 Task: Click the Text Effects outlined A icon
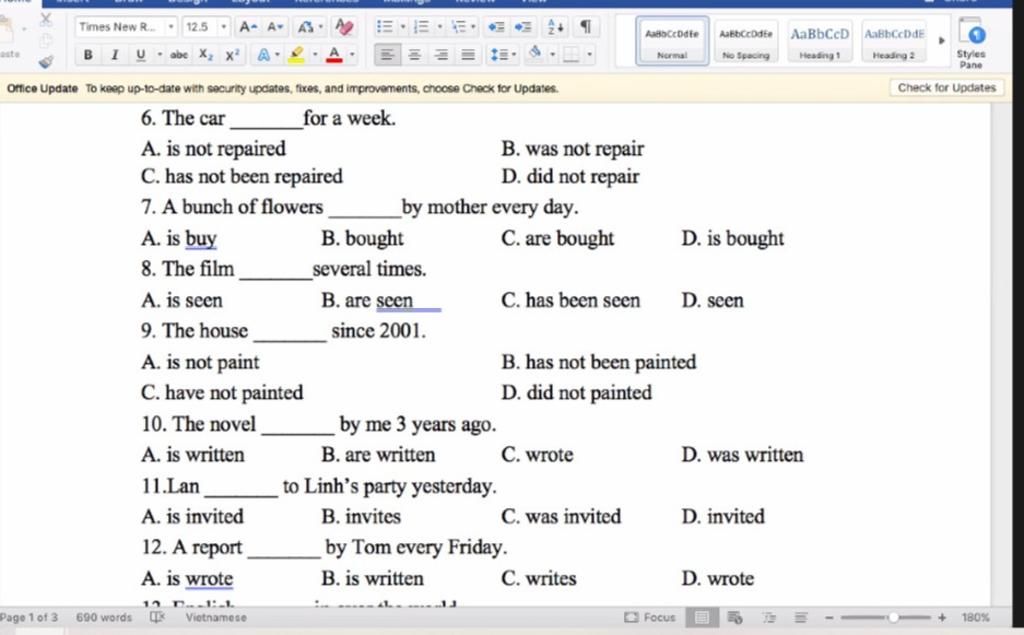[264, 55]
